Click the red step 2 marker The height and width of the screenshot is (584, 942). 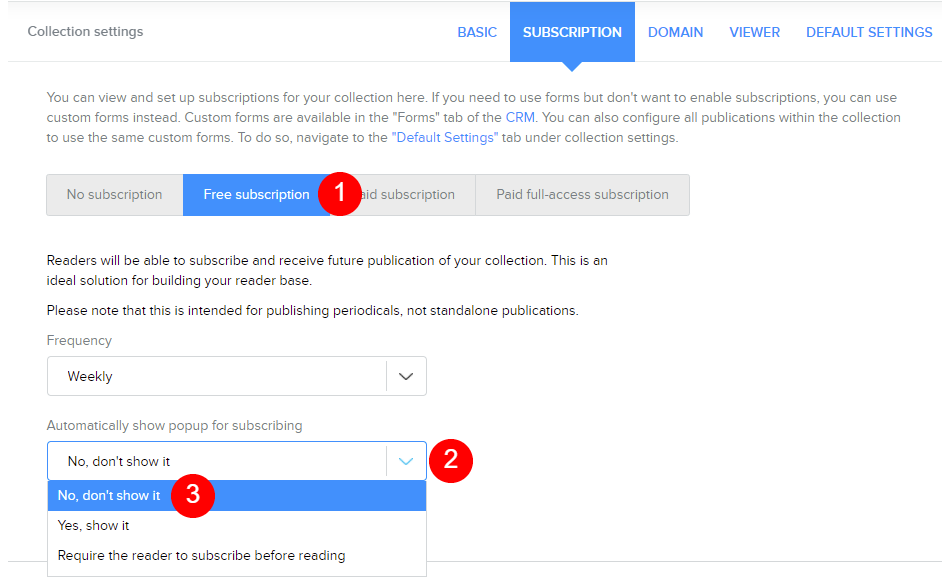tap(451, 460)
